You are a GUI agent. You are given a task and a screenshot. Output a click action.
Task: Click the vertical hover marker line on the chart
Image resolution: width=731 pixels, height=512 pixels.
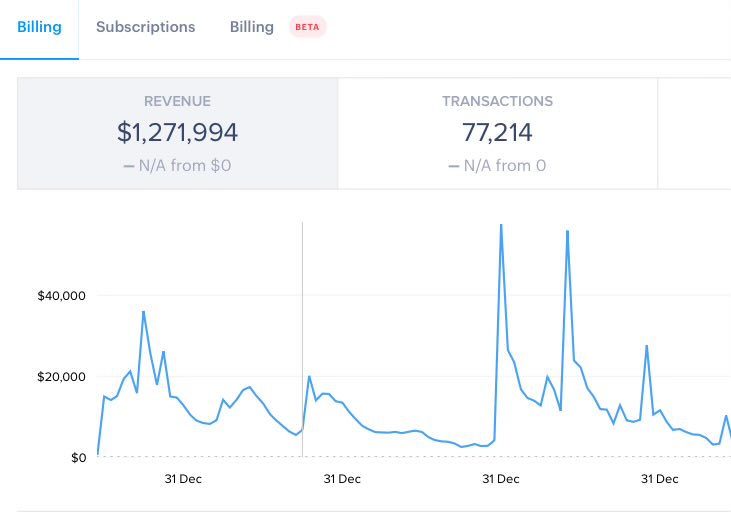point(302,339)
